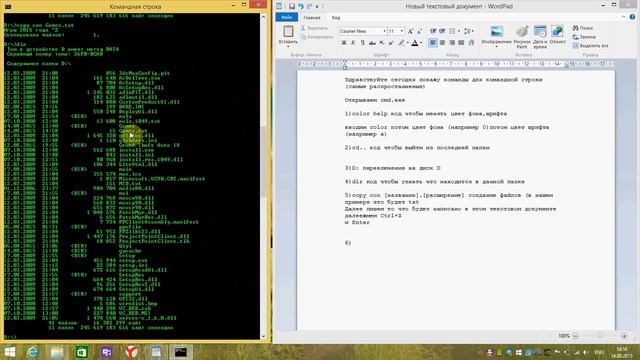Viewport: 640px width, 360px height.
Task: Toggle italic formatting in WordPad
Action: pos(353,43)
